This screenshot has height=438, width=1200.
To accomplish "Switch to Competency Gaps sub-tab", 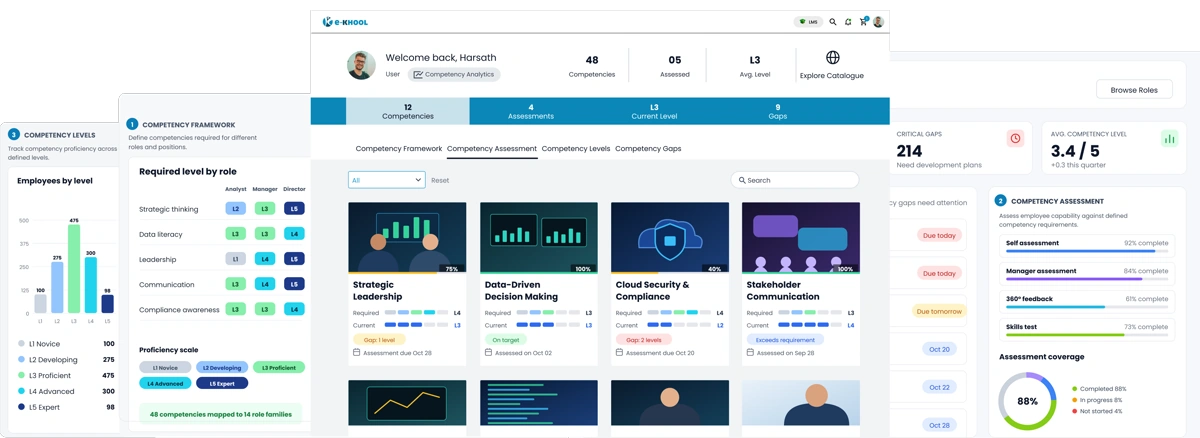I will click(648, 148).
